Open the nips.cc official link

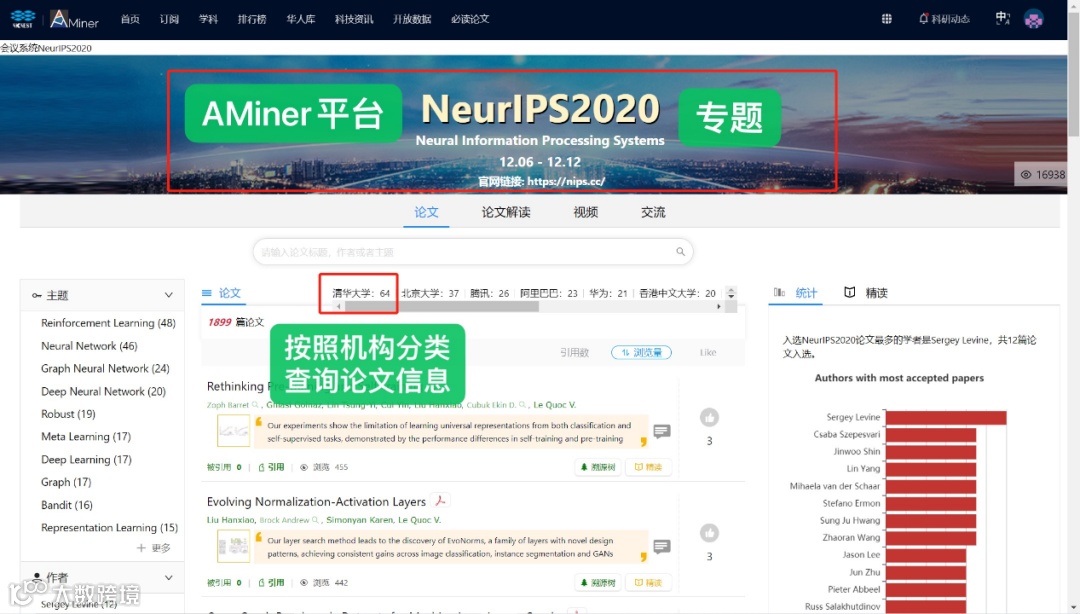tap(566, 182)
